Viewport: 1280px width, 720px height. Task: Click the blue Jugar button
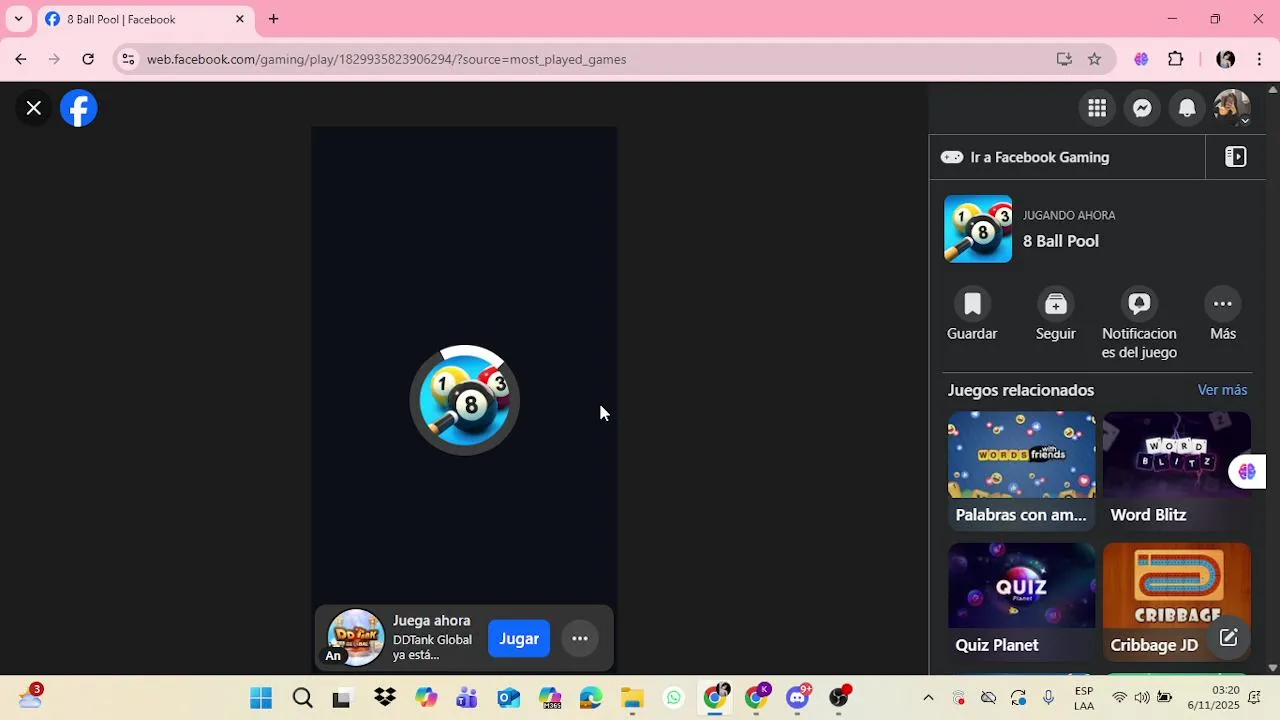(519, 639)
